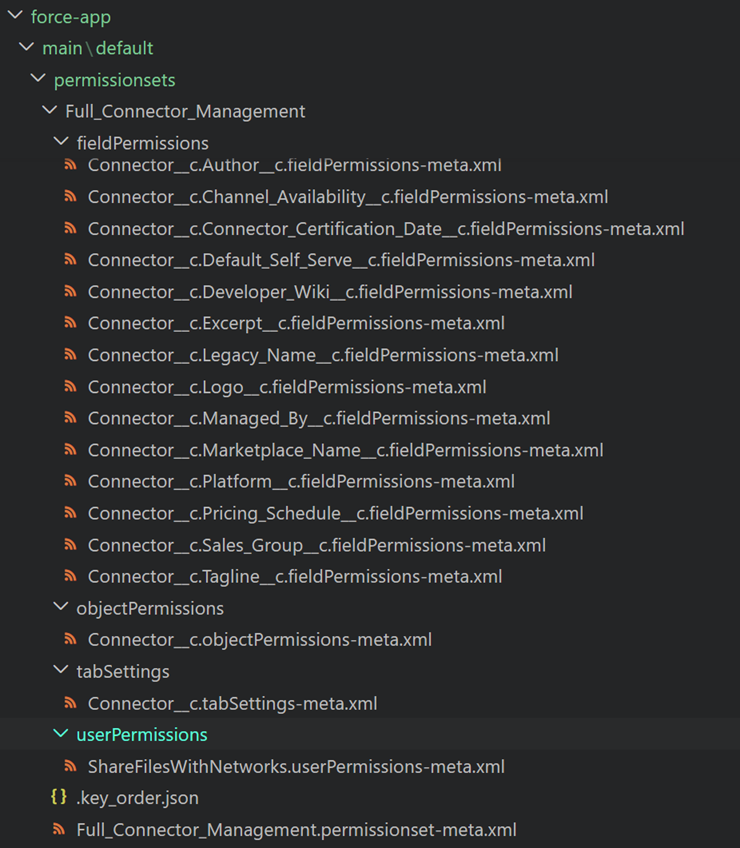Image resolution: width=740 pixels, height=848 pixels.
Task: Collapse the main\default folder chevron
Action: [x=27, y=47]
